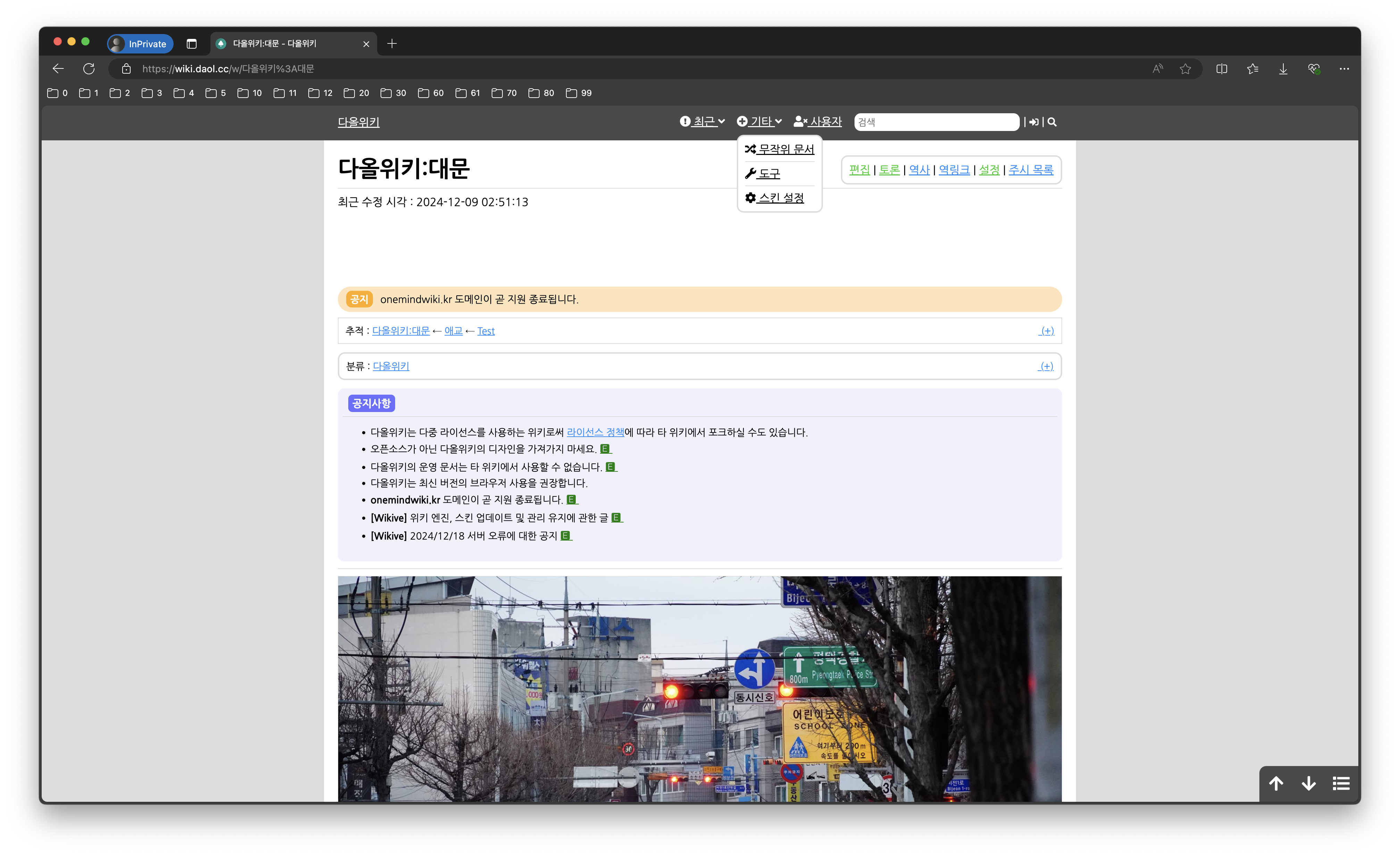Click the street photo image
Screen dimensions: 1400x856
699,689
